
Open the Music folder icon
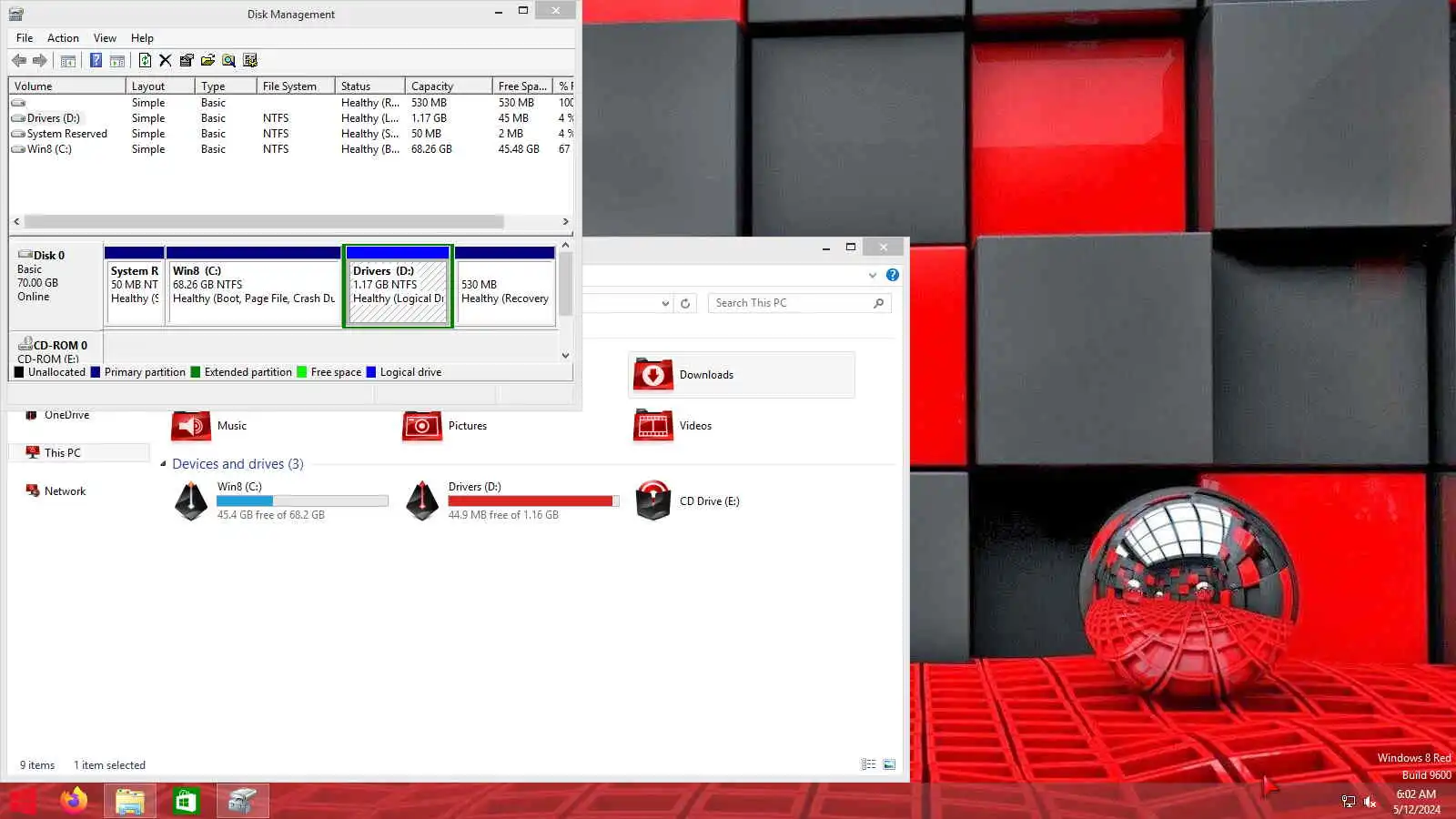tap(190, 426)
